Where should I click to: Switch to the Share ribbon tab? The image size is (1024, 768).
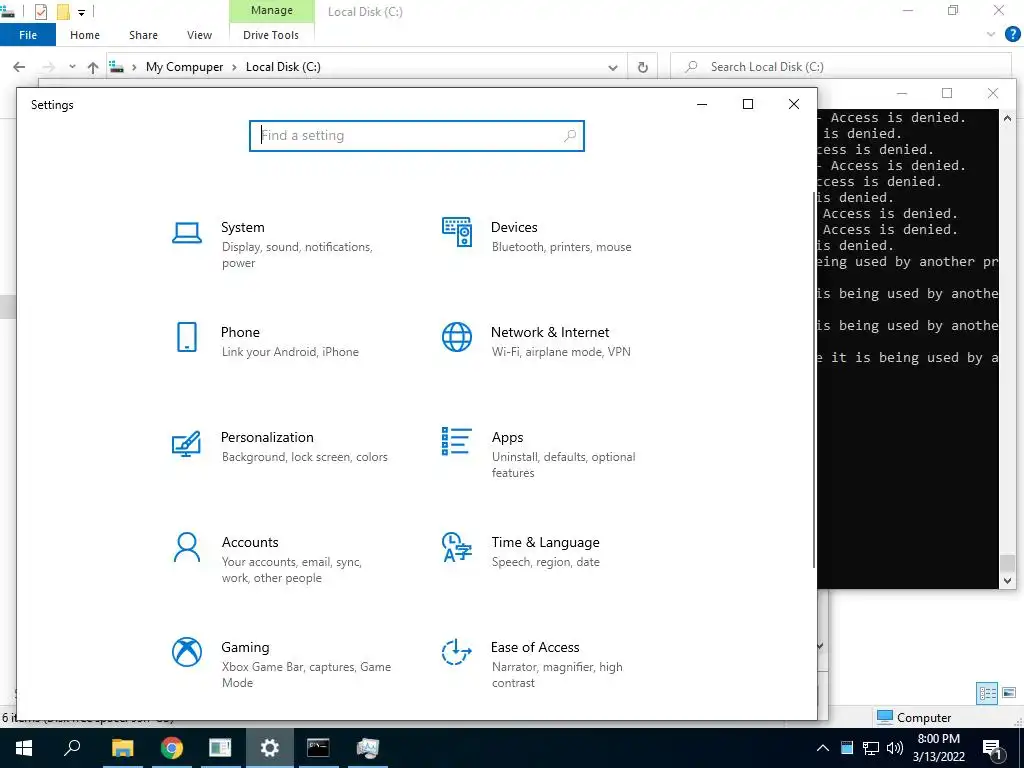coord(143,35)
